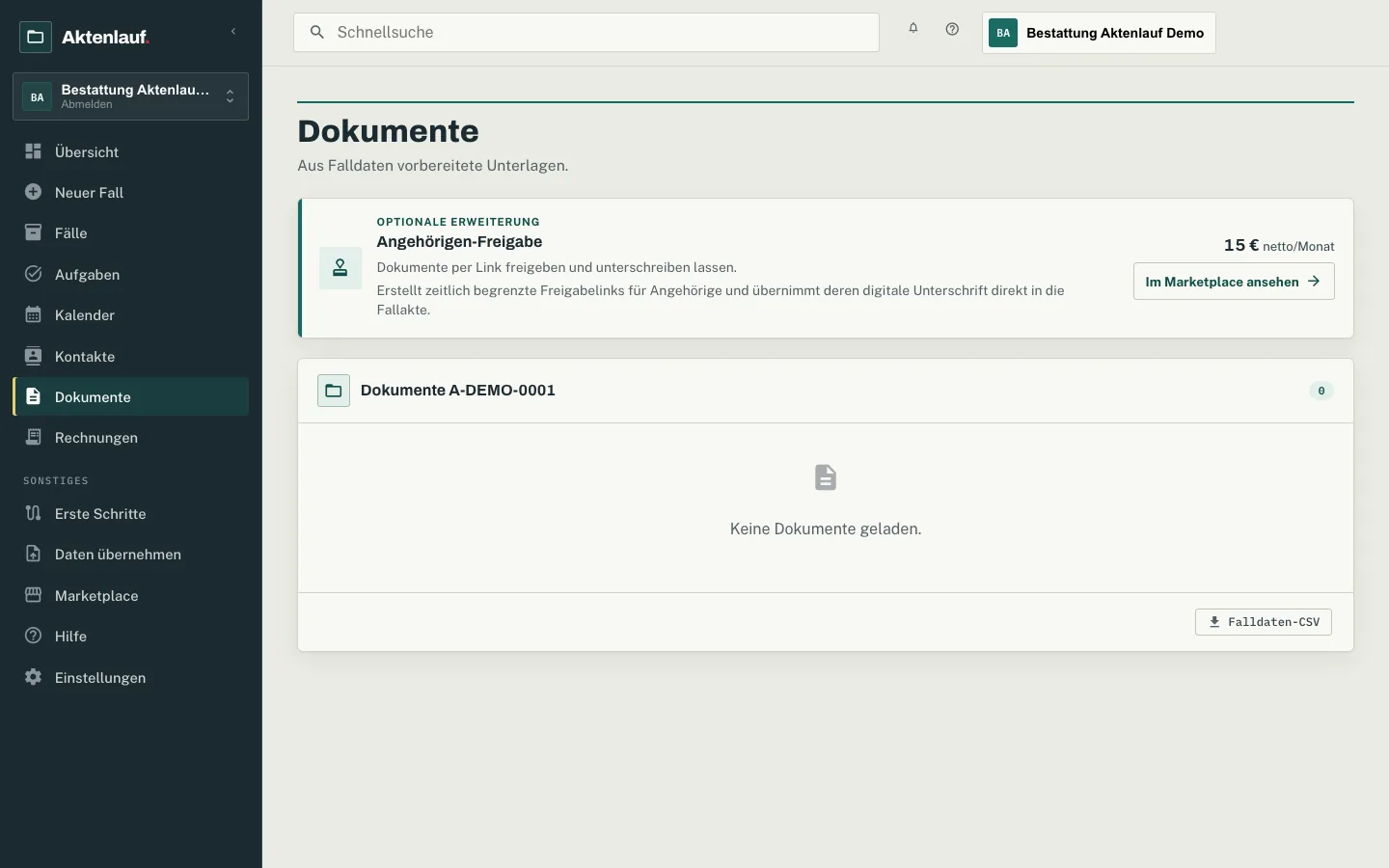This screenshot has height=868, width=1389.
Task: Open the Übersicht menu item
Action: (130, 151)
